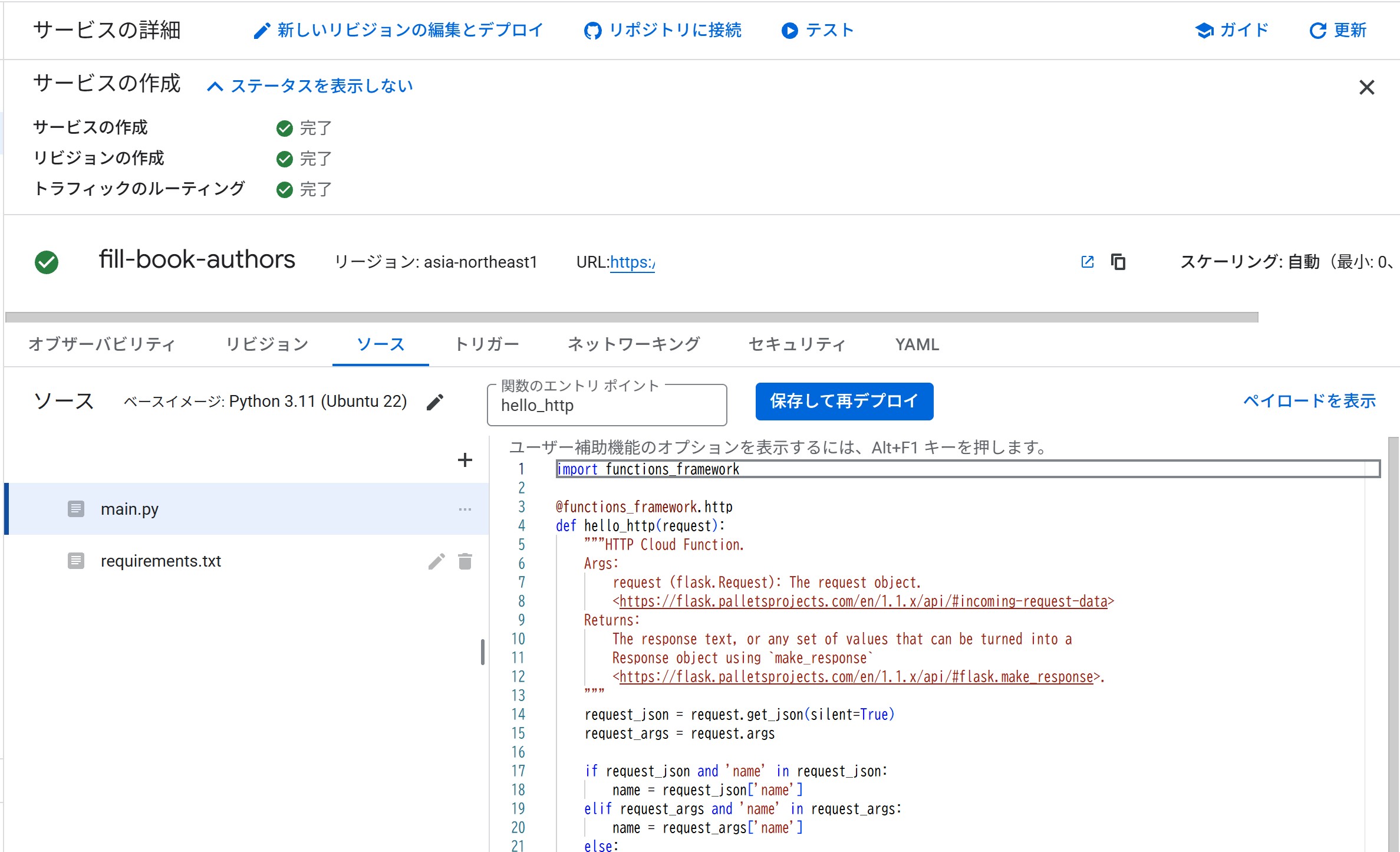Click the Test play icon

pyautogui.click(x=789, y=31)
